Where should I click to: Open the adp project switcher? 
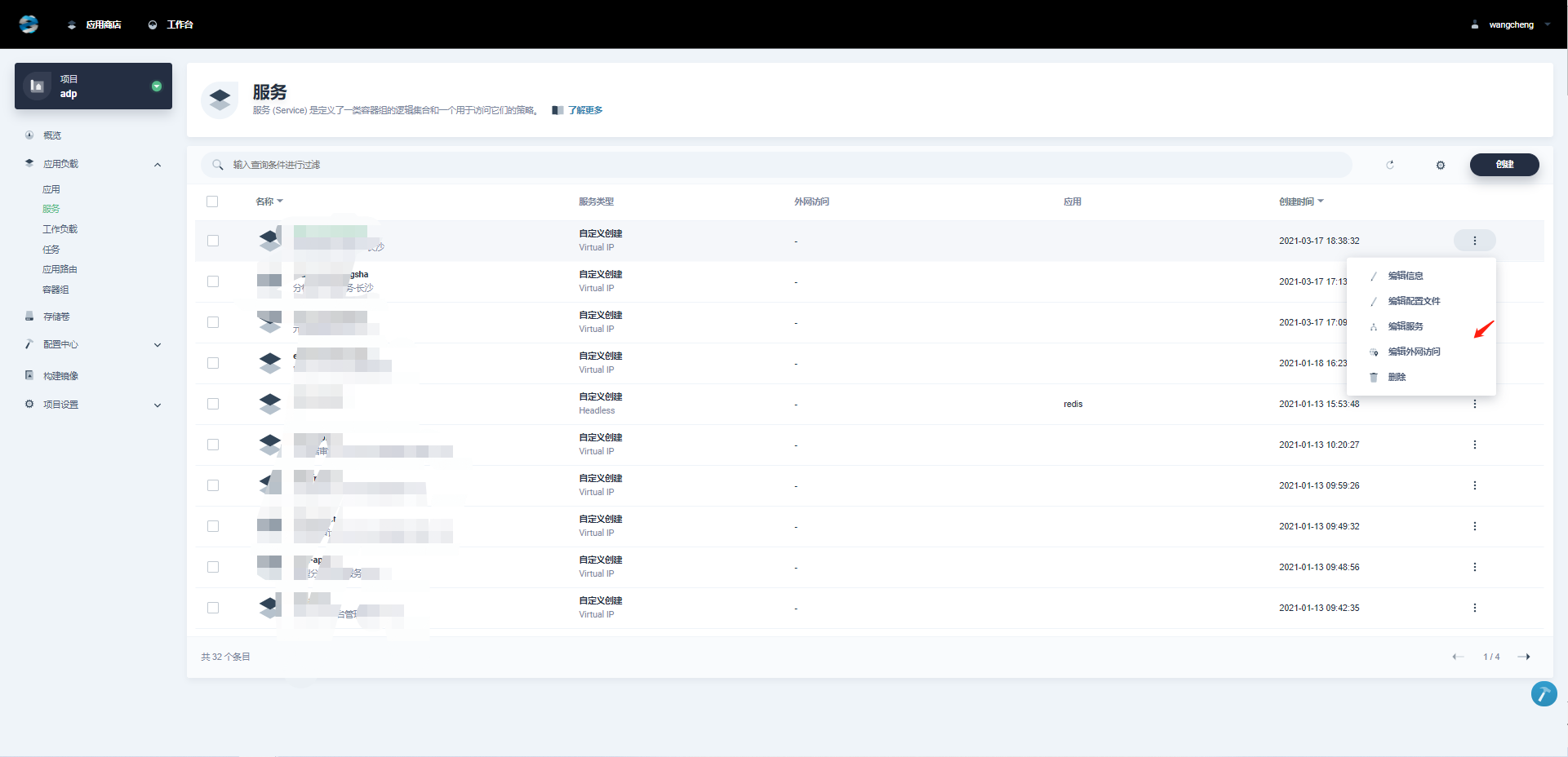click(93, 86)
